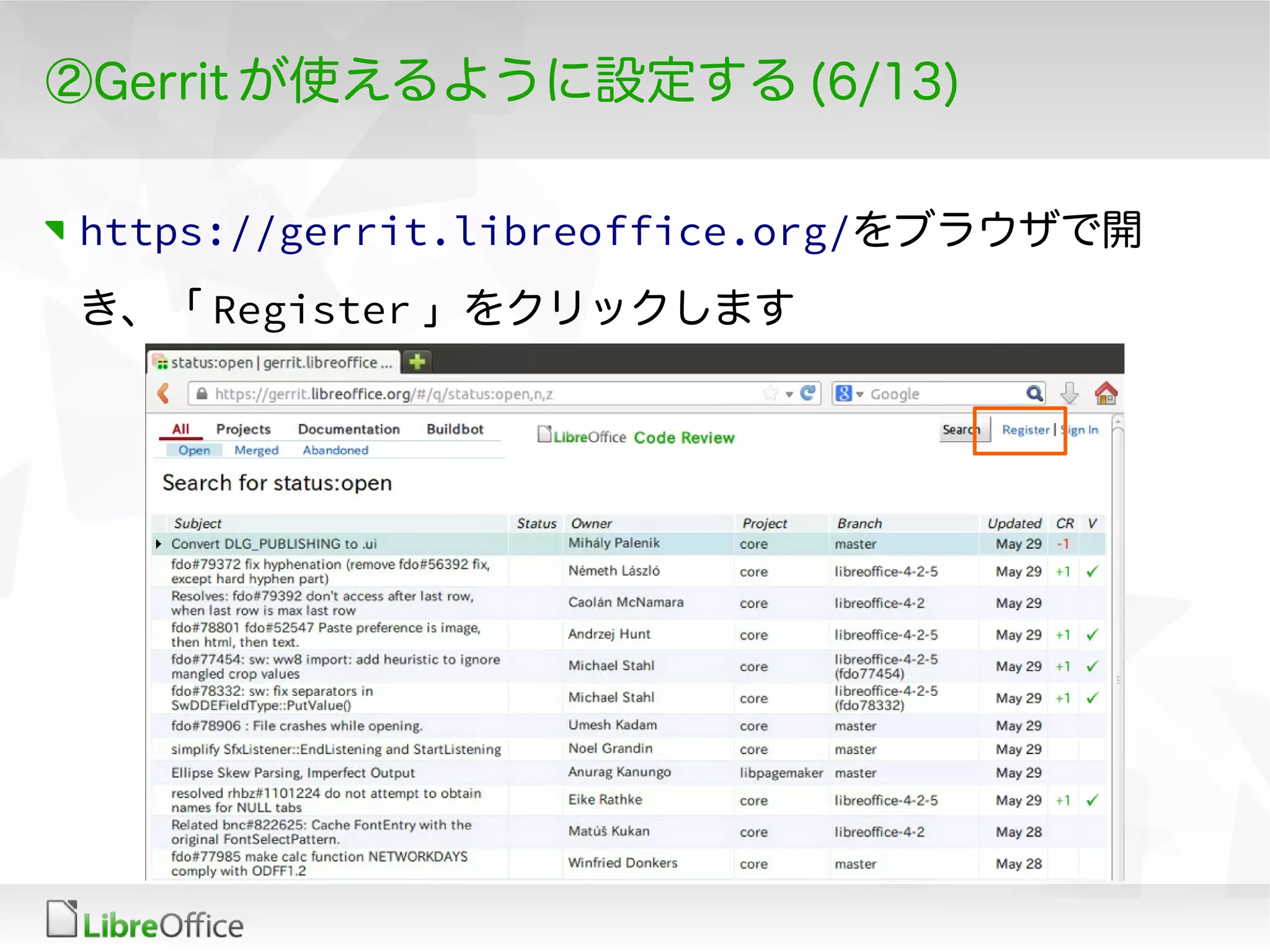This screenshot has height=952, width=1270.
Task: Open downloads with the down arrow icon
Action: coord(1069,393)
